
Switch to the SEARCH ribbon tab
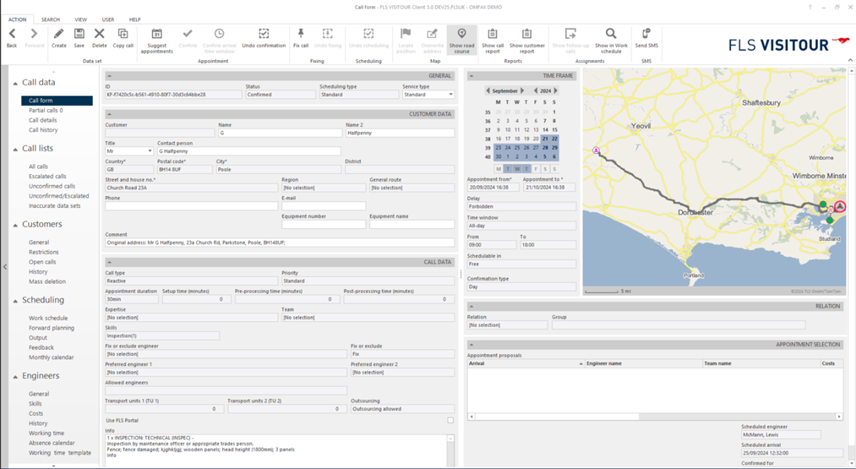pyautogui.click(x=50, y=19)
